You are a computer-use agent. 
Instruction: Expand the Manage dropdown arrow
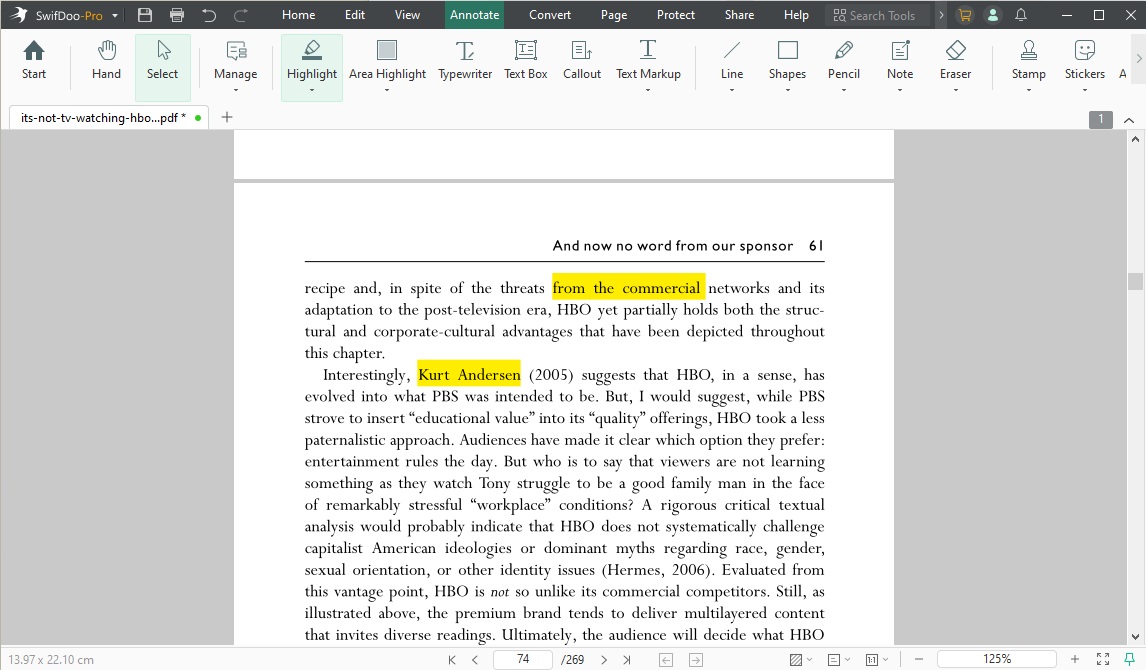click(x=235, y=91)
